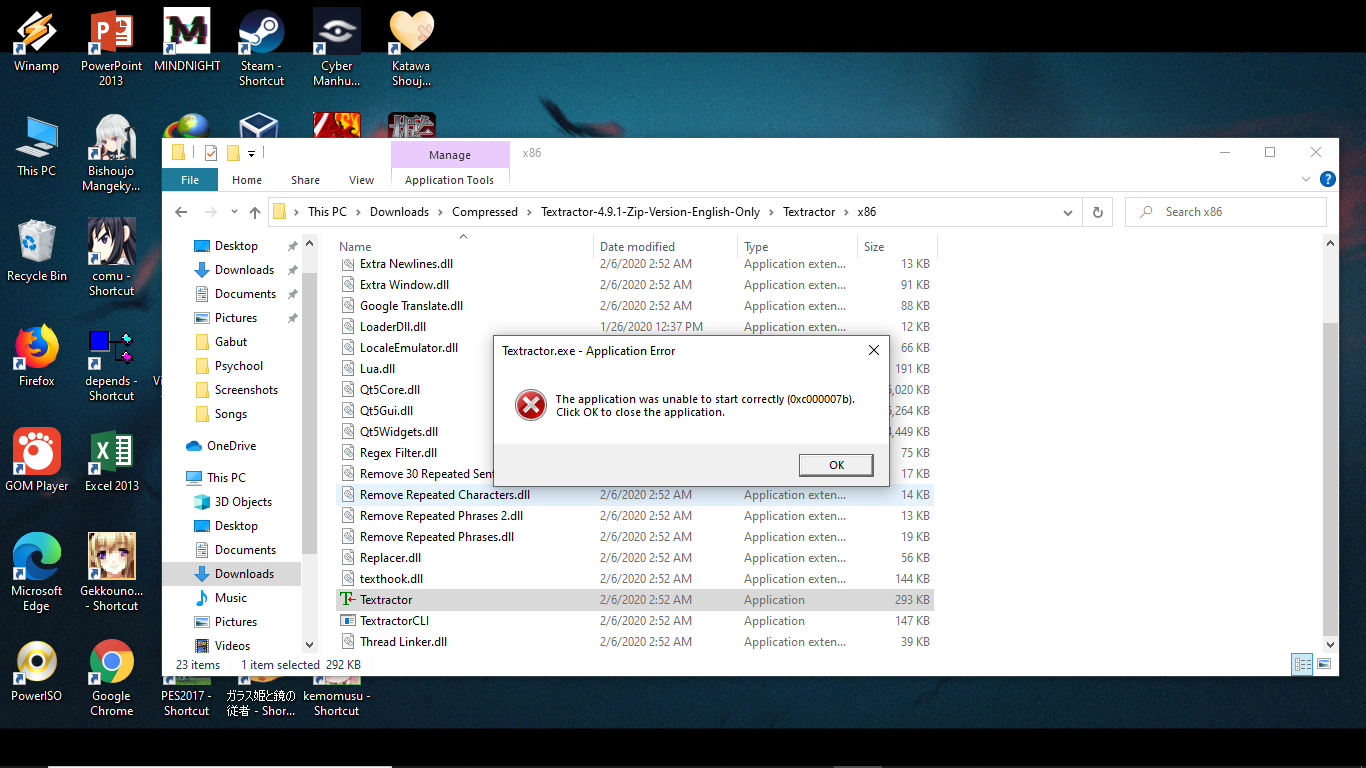The image size is (1366, 768).
Task: Select the Textractor breadcrumb in address bar
Action: point(809,212)
